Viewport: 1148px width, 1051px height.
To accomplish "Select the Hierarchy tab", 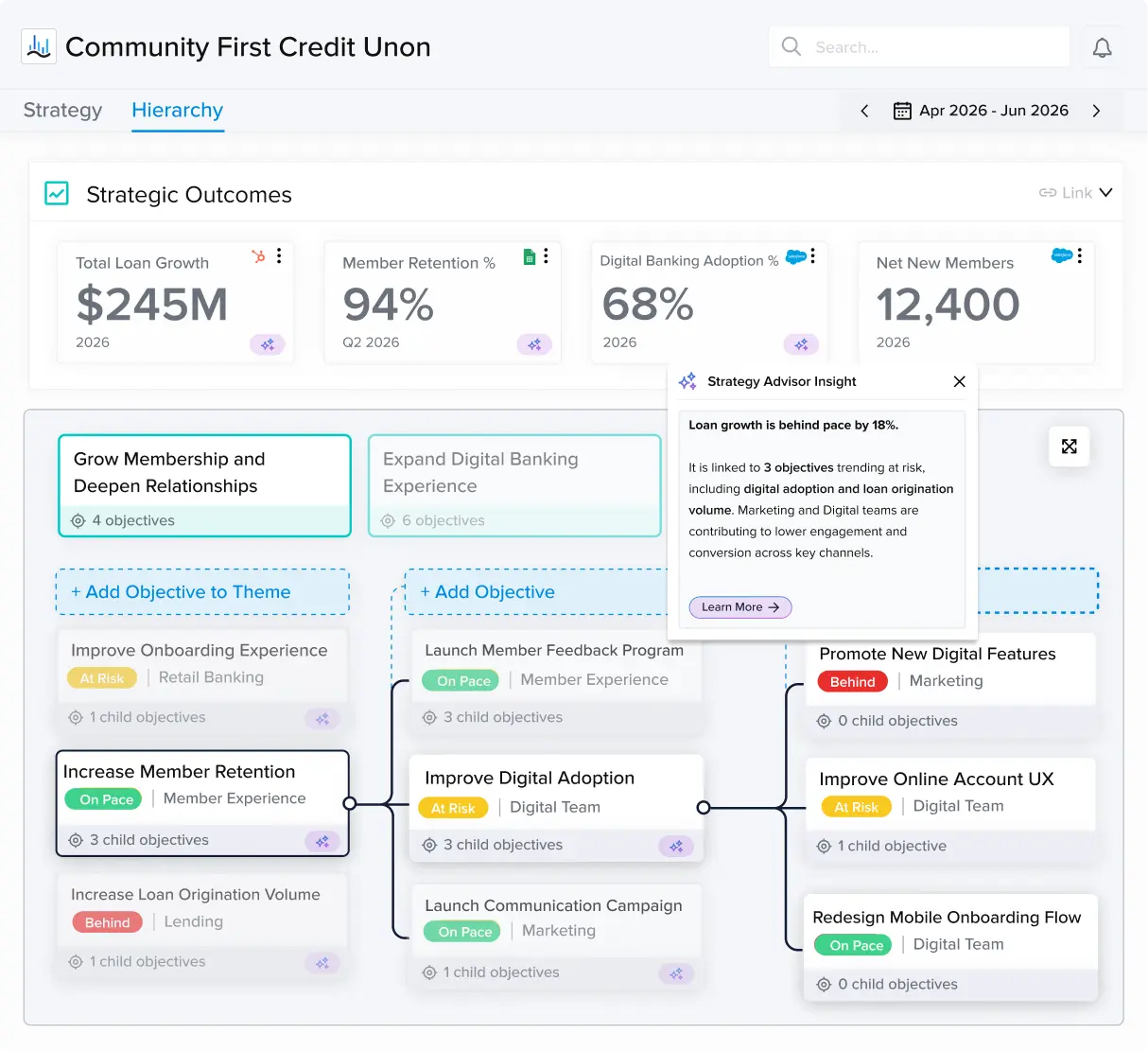I will click(178, 110).
